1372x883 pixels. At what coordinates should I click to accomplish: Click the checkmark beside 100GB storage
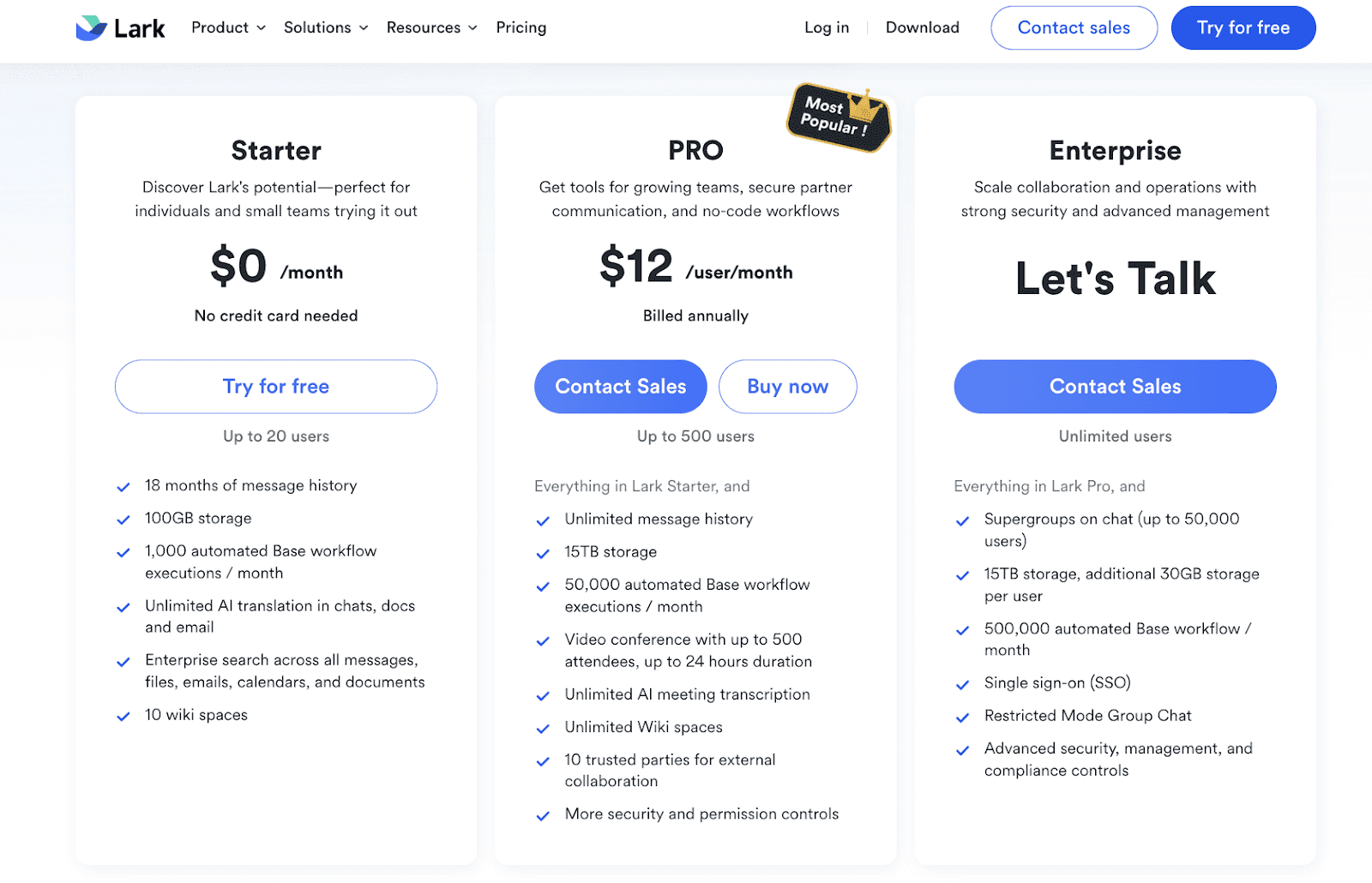[x=123, y=520]
